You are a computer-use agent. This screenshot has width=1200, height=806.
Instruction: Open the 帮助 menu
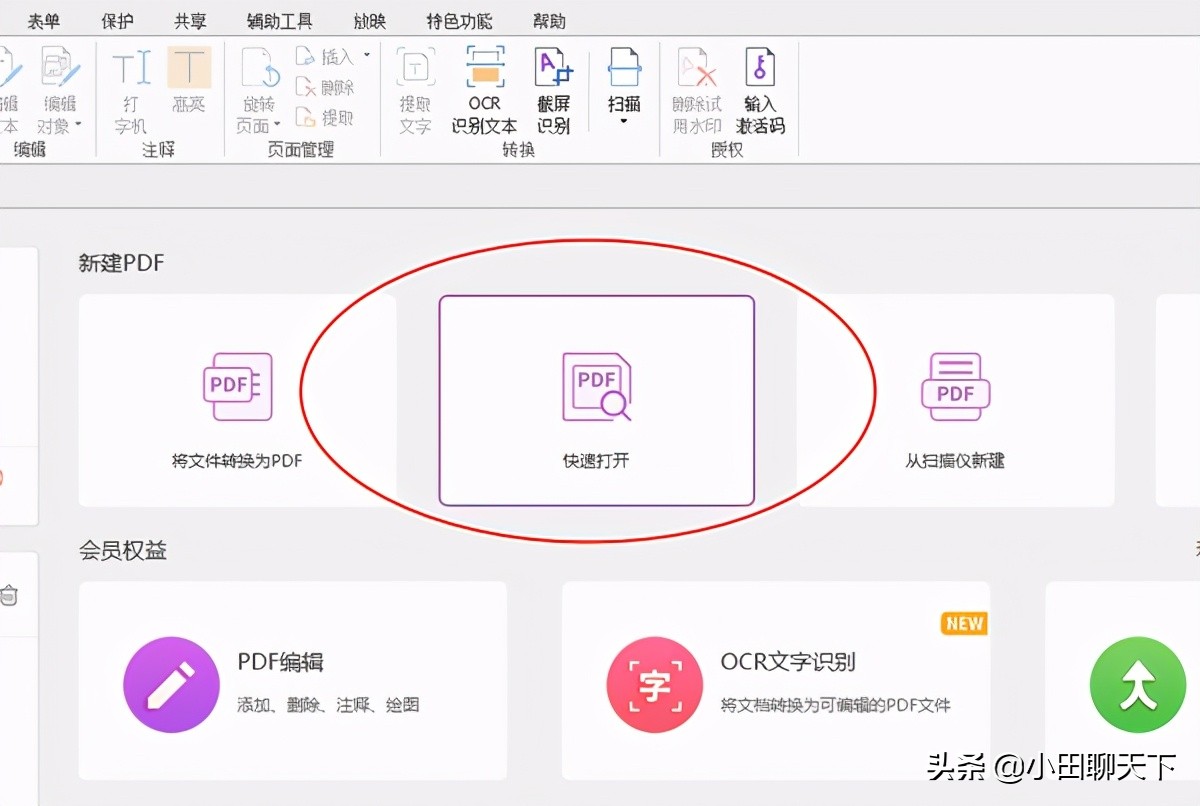click(x=549, y=19)
